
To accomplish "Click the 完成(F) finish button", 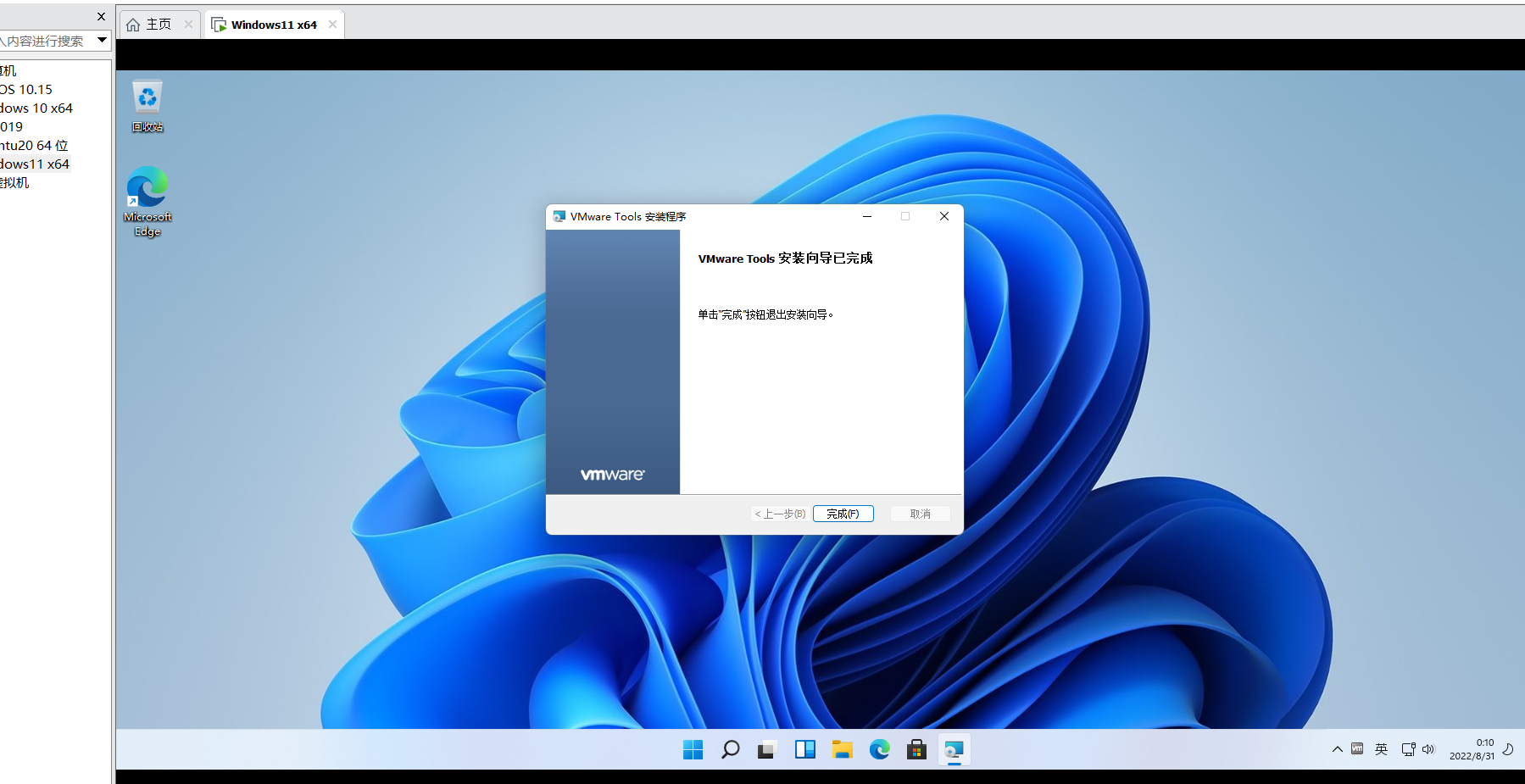I will [x=843, y=514].
